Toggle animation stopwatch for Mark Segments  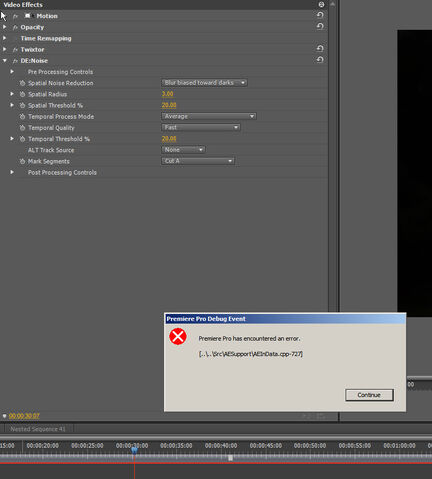click(22, 161)
